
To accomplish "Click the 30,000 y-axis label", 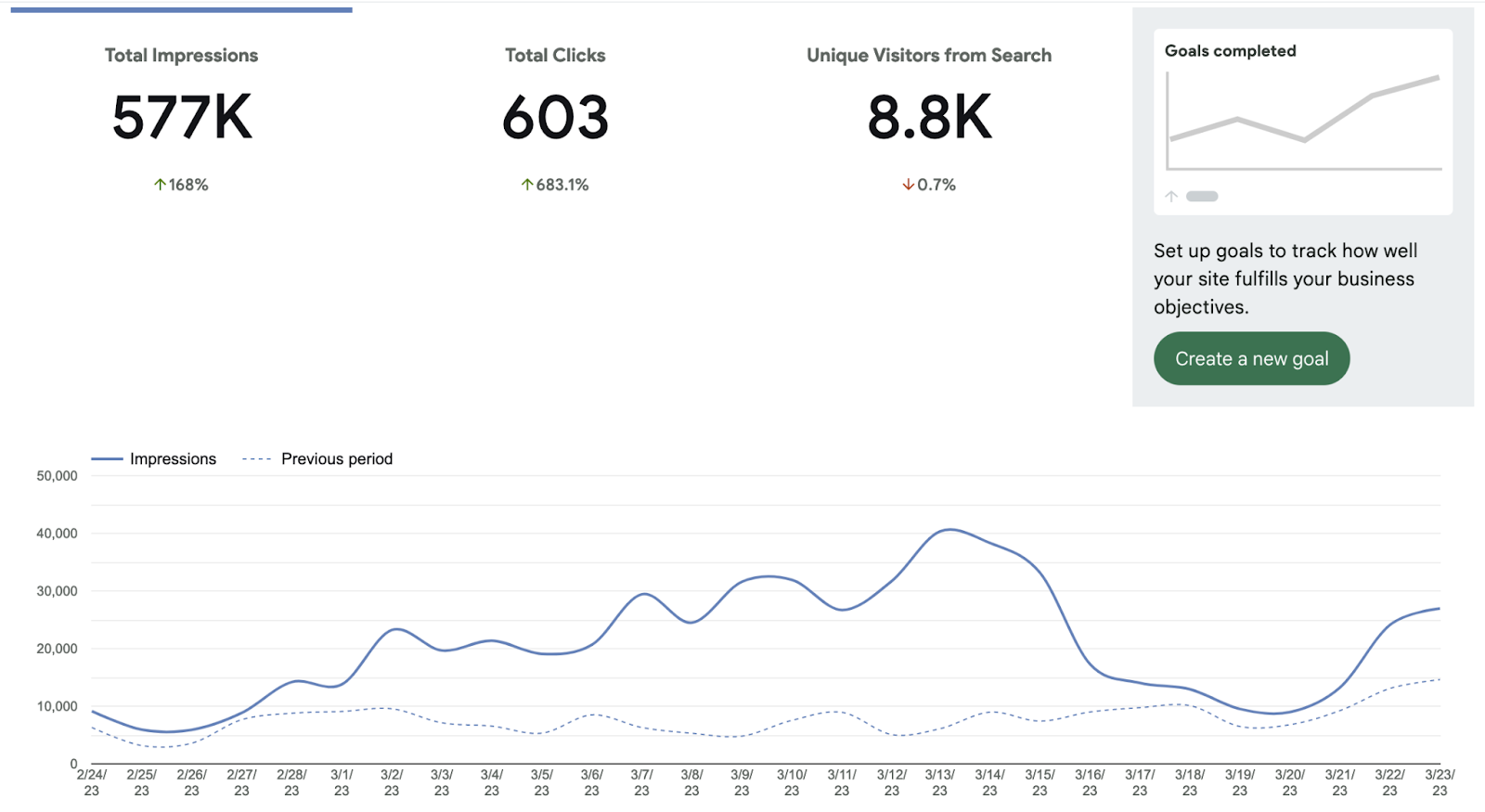I will click(x=57, y=591).
